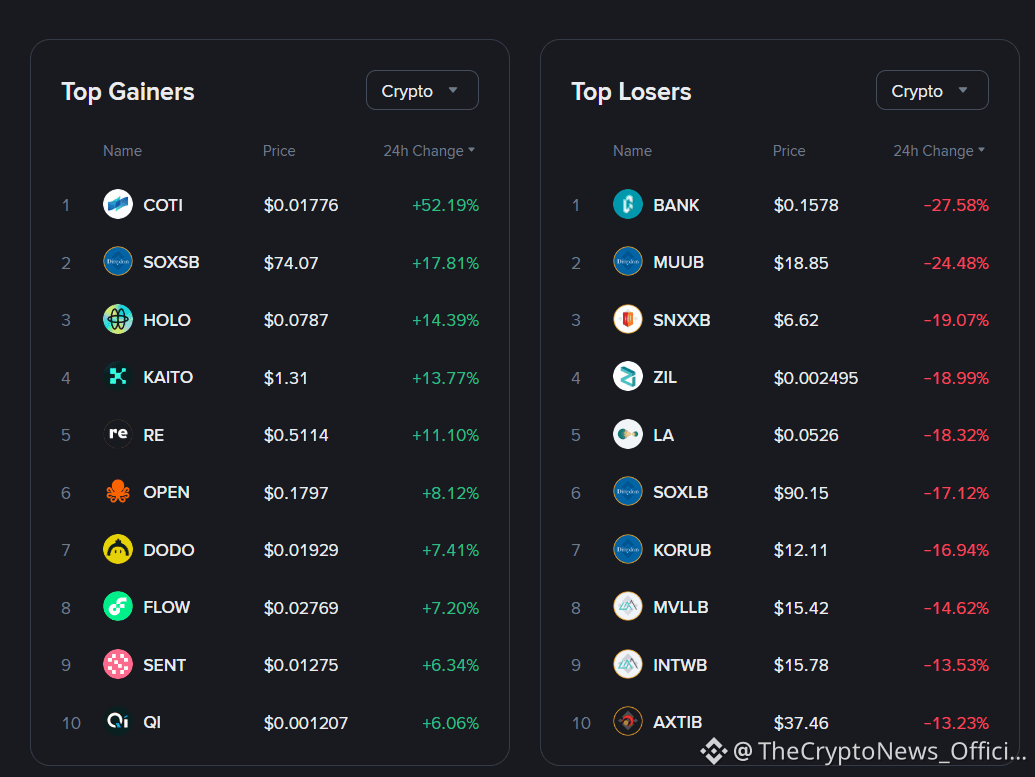Click the QI token icon
This screenshot has width=1035, height=777.
tap(118, 722)
